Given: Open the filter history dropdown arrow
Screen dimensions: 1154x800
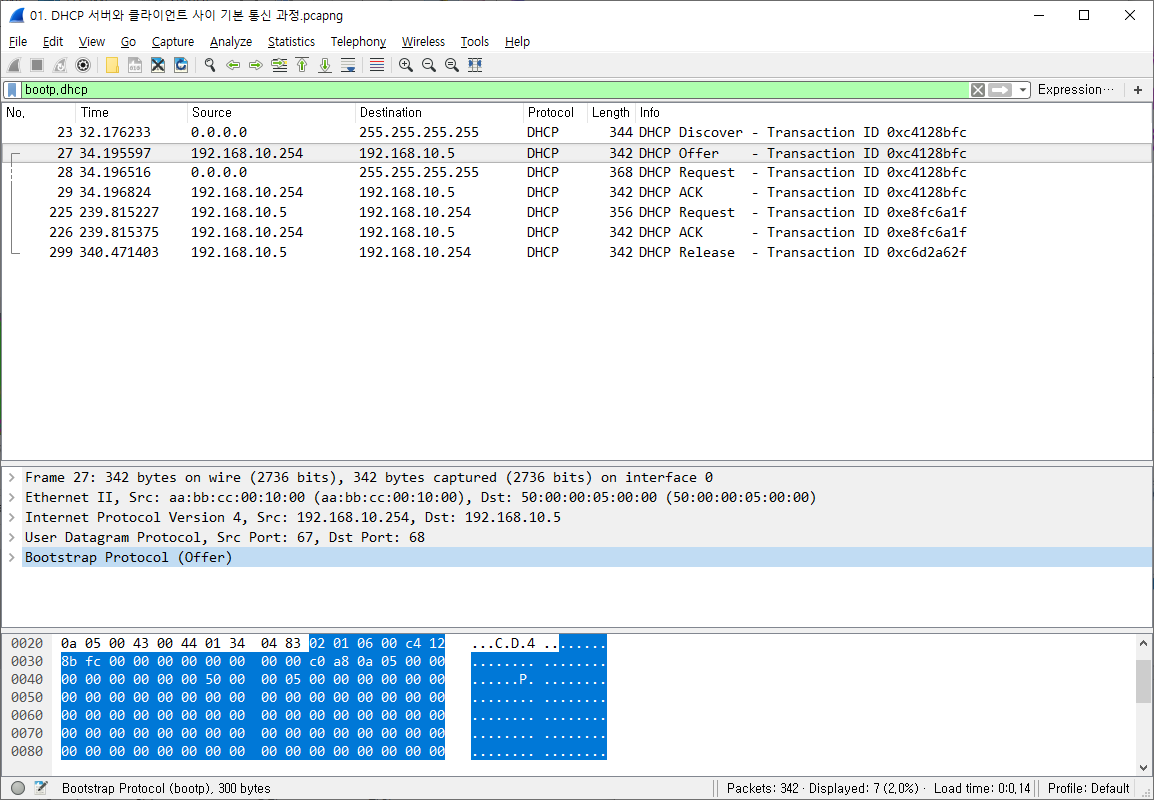Looking at the screenshot, I should [x=1022, y=90].
